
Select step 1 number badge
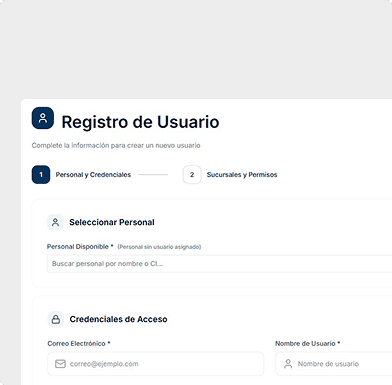(41, 175)
